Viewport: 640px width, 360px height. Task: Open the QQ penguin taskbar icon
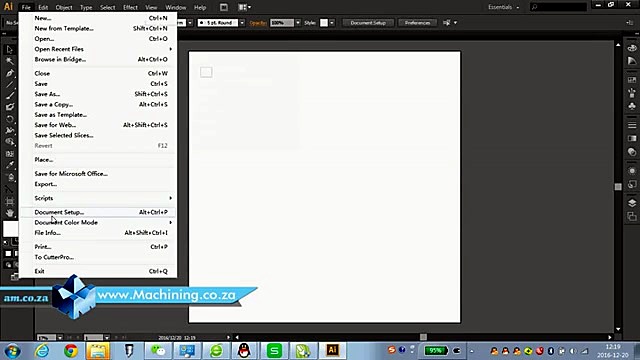click(x=244, y=351)
